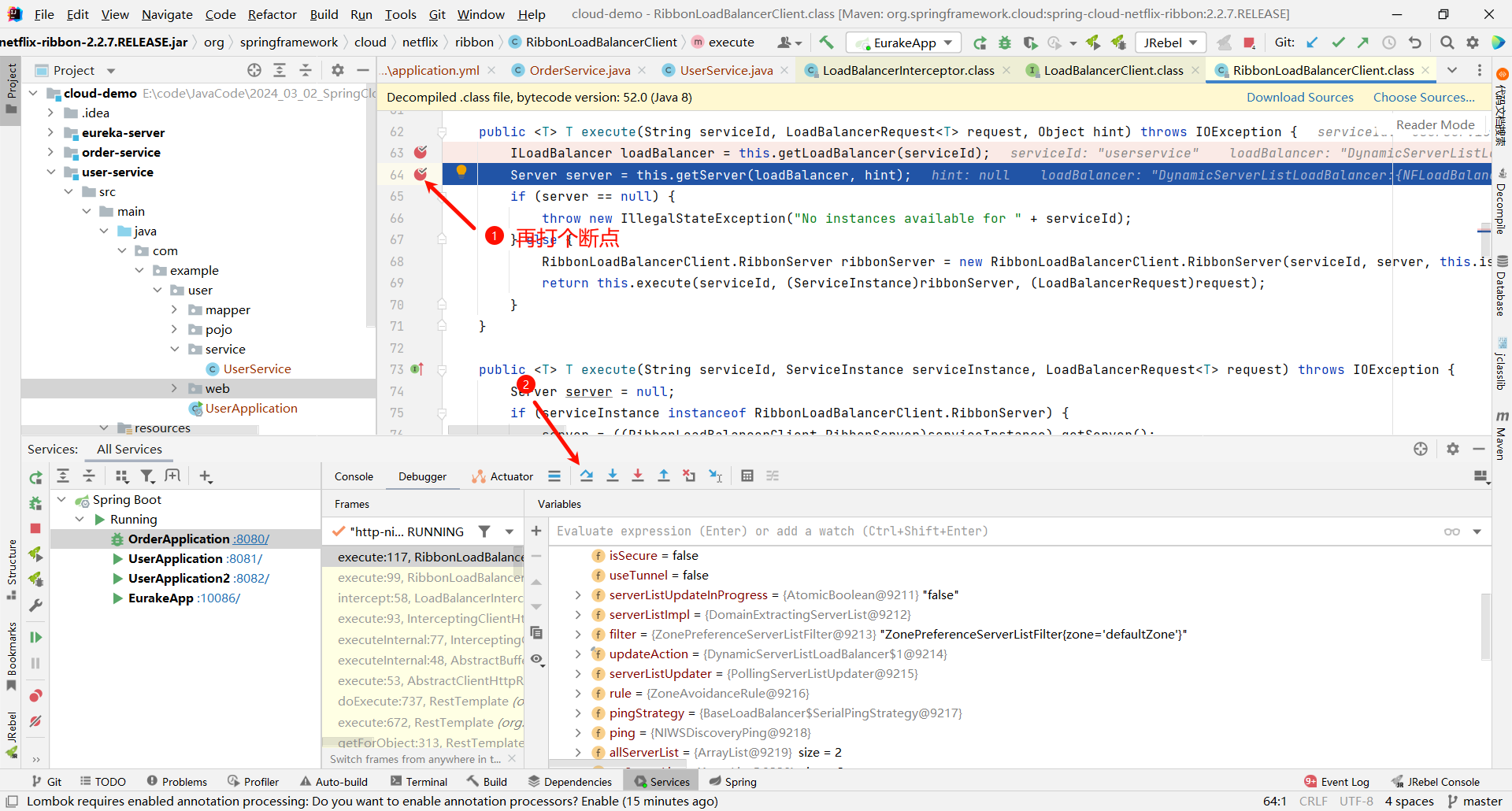Viewport: 1512px width, 811px height.
Task: Switch to LoadBalancerInterceptor.class tab
Action: (x=908, y=70)
